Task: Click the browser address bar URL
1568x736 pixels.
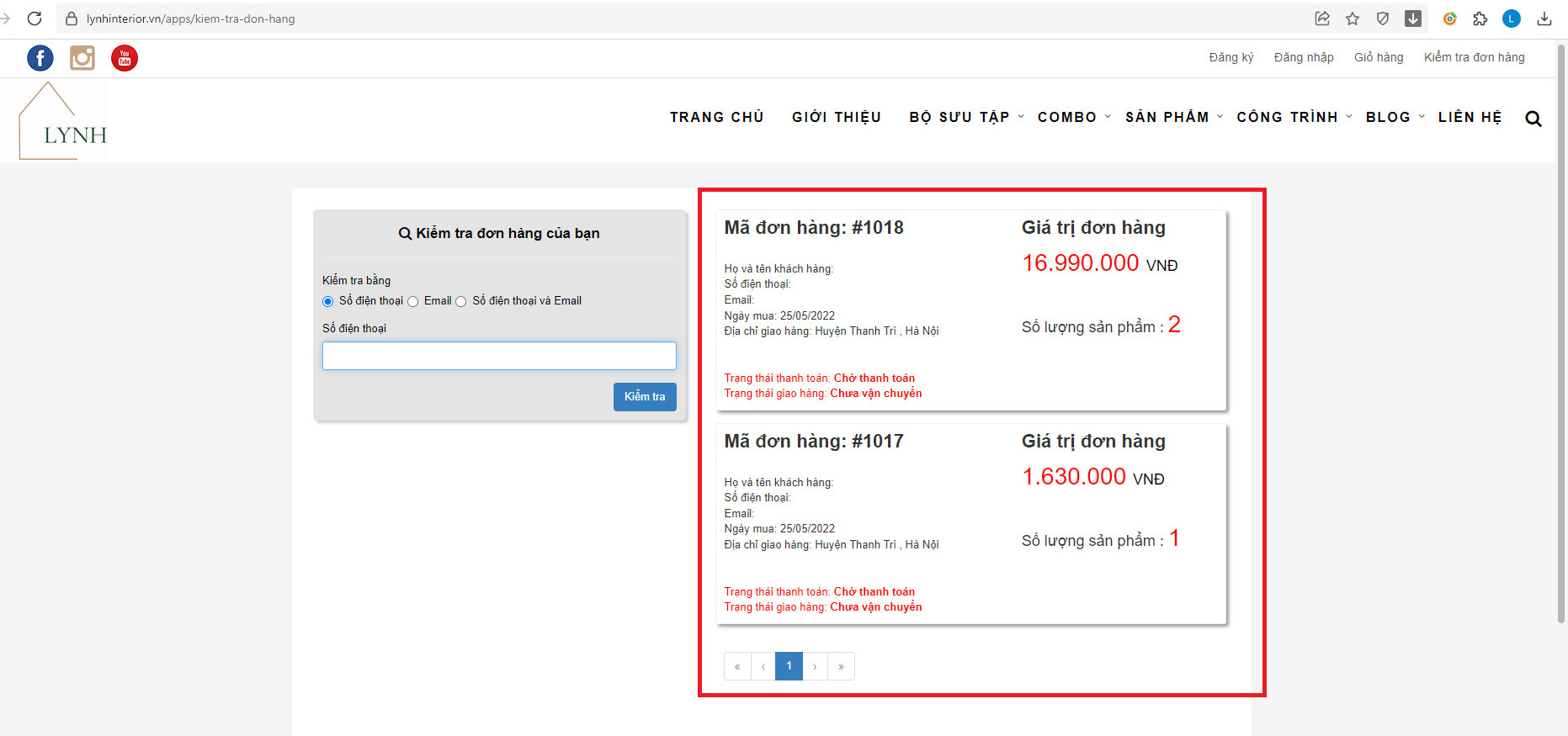Action: click(x=191, y=19)
